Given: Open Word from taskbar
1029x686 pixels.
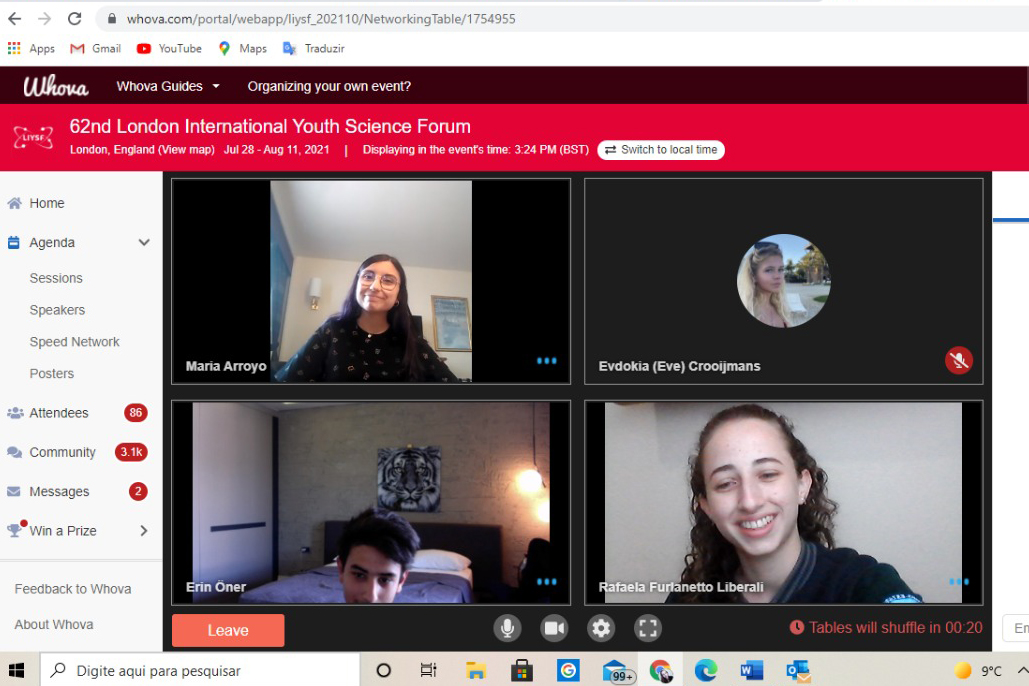Looking at the screenshot, I should (x=752, y=670).
